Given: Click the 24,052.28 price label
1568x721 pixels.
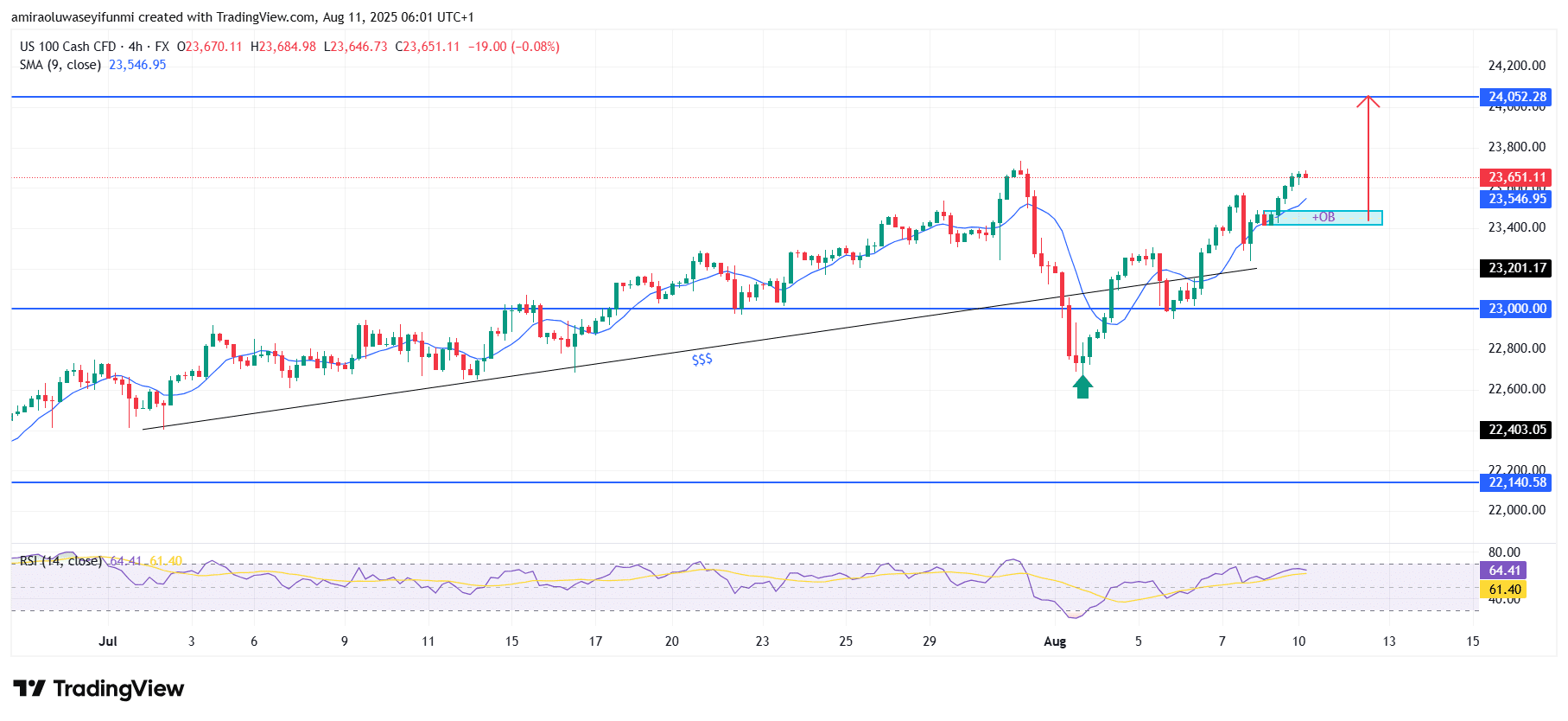Looking at the screenshot, I should pyautogui.click(x=1517, y=97).
